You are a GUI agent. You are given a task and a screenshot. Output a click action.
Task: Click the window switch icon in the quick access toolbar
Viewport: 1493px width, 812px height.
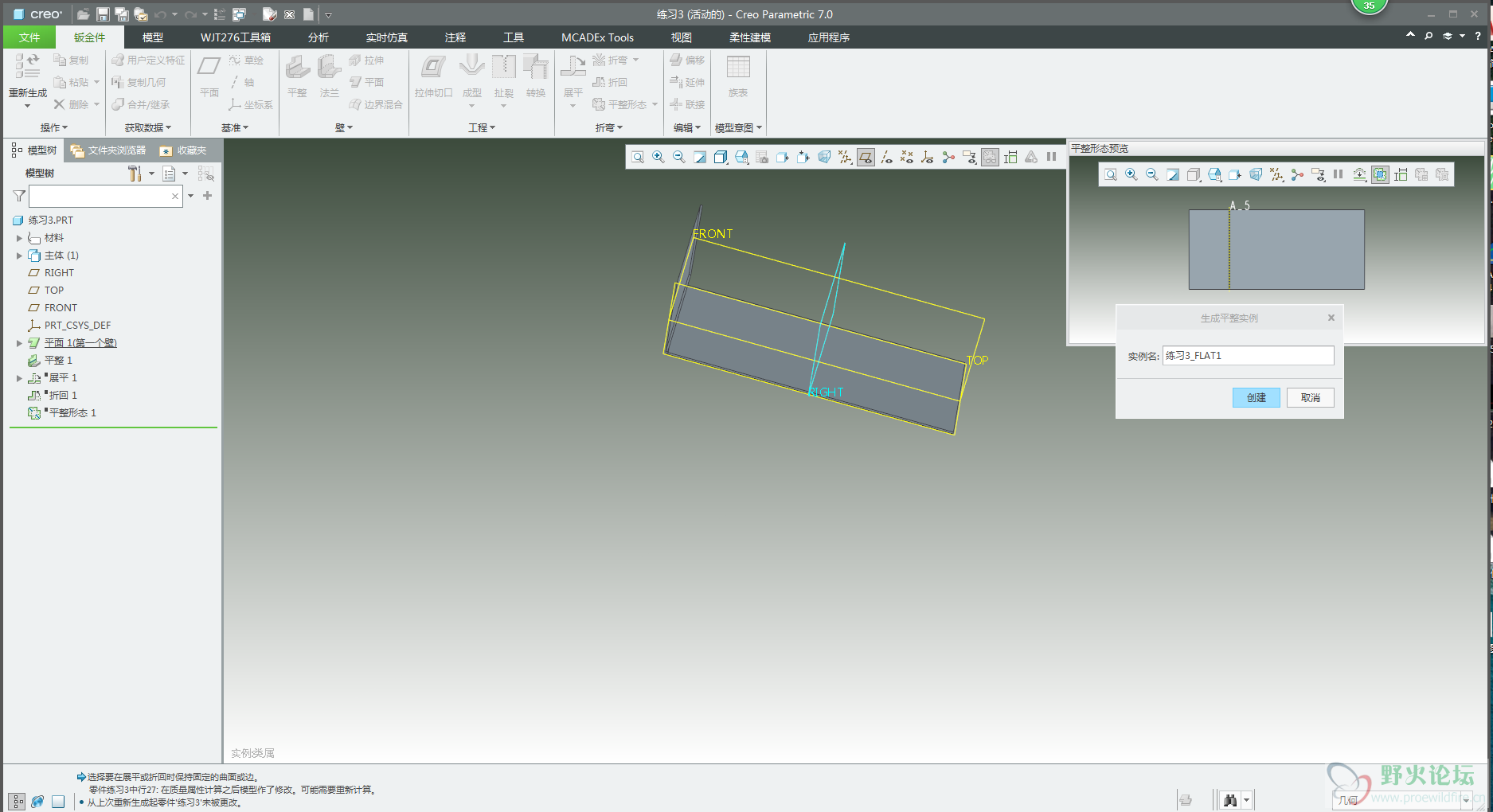tap(239, 14)
